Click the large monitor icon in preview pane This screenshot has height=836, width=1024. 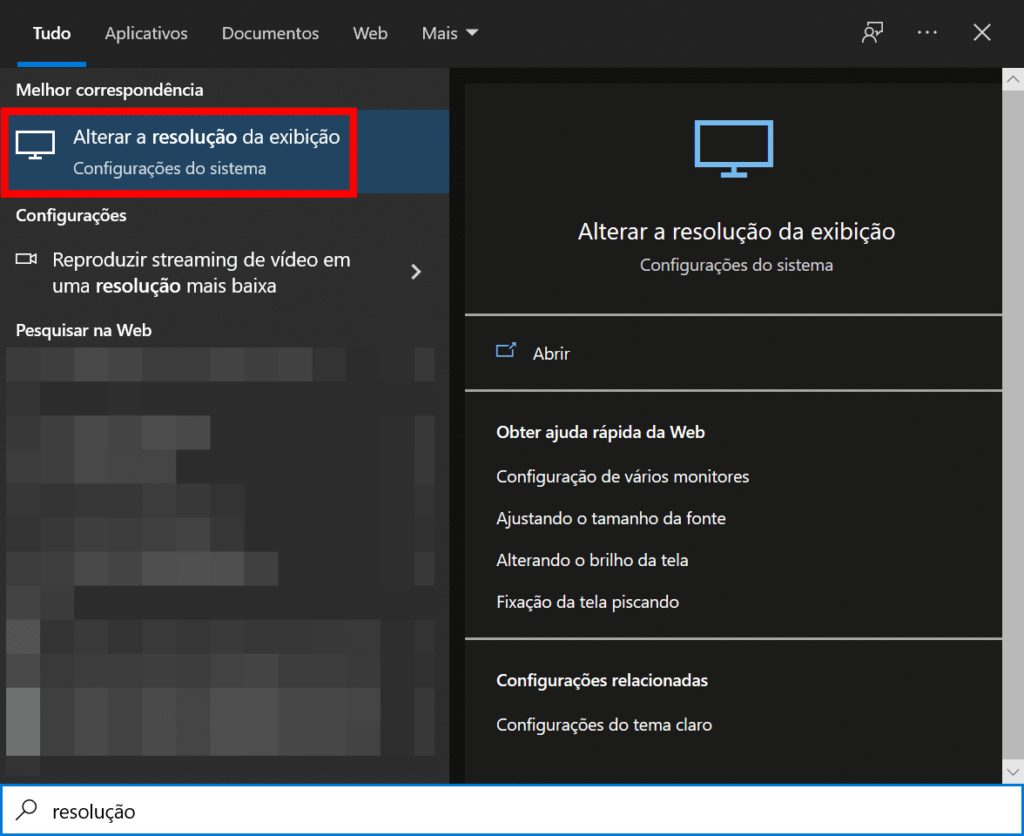(x=735, y=148)
